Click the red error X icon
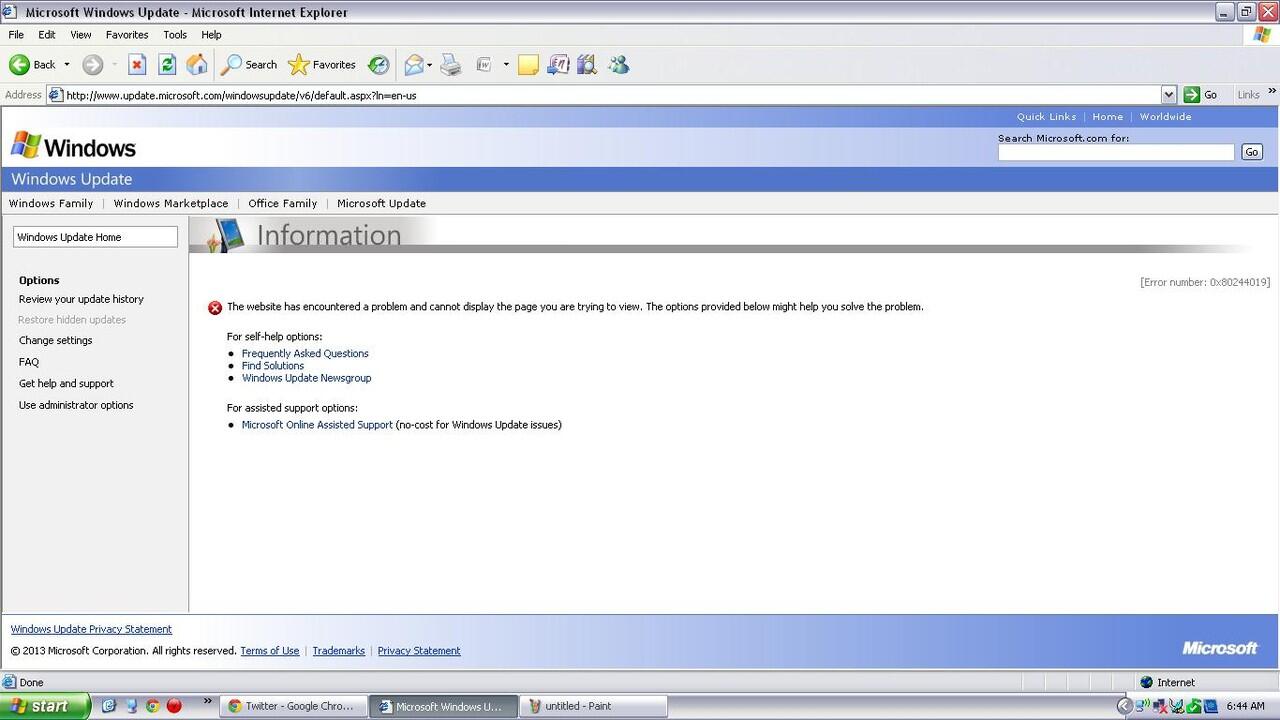 [215, 308]
